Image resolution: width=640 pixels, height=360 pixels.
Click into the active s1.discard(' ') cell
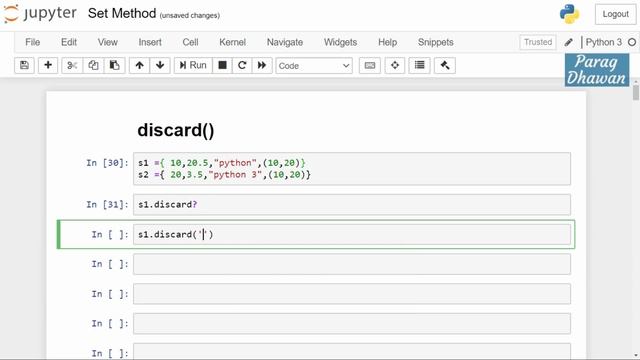(352, 234)
